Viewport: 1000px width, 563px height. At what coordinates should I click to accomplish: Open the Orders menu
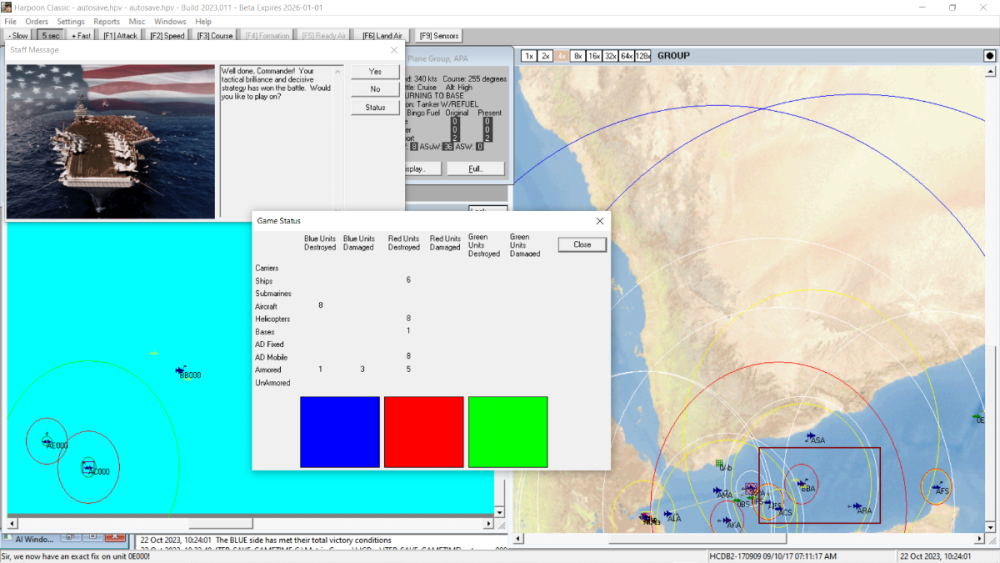[x=36, y=21]
